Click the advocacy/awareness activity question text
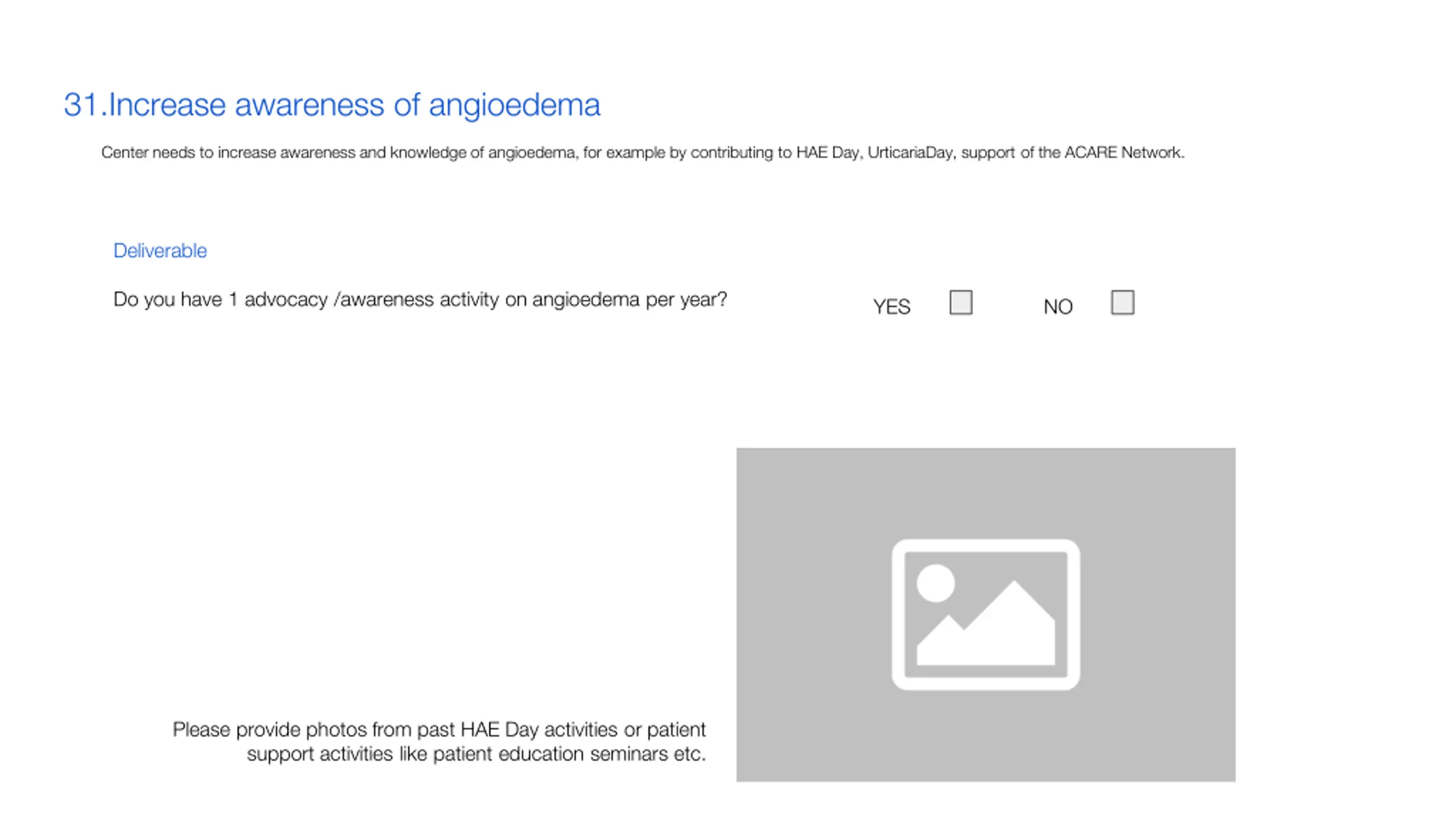Image resolution: width=1456 pixels, height=819 pixels. point(420,300)
